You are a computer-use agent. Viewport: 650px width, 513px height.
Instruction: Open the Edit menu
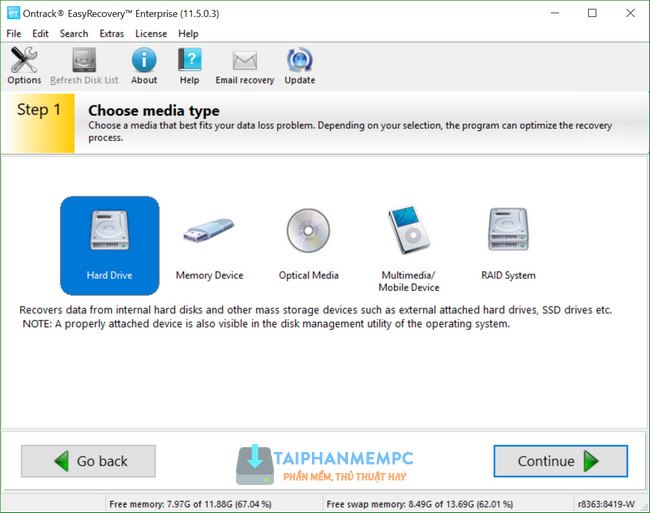(x=40, y=34)
